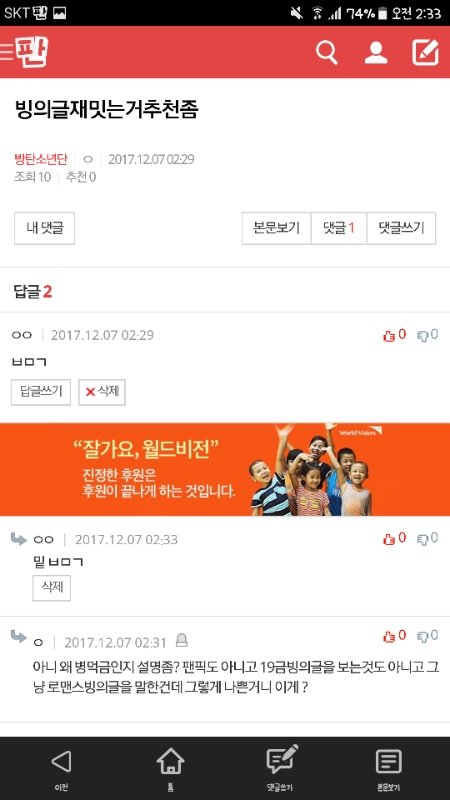450x800 pixels.
Task: Tap the 댓글쓰기 tab button
Action: pos(401,228)
